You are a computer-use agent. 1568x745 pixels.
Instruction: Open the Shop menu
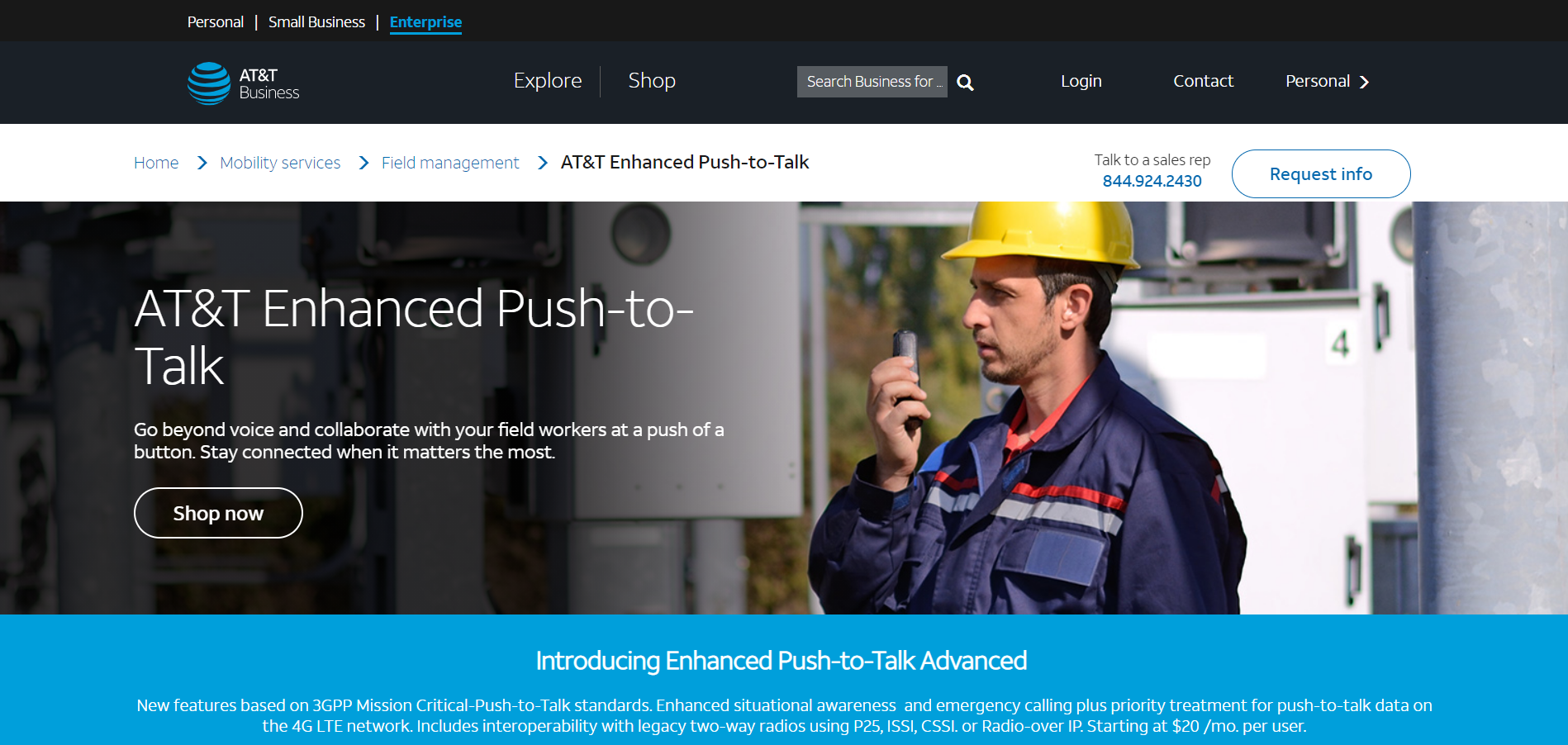(652, 81)
